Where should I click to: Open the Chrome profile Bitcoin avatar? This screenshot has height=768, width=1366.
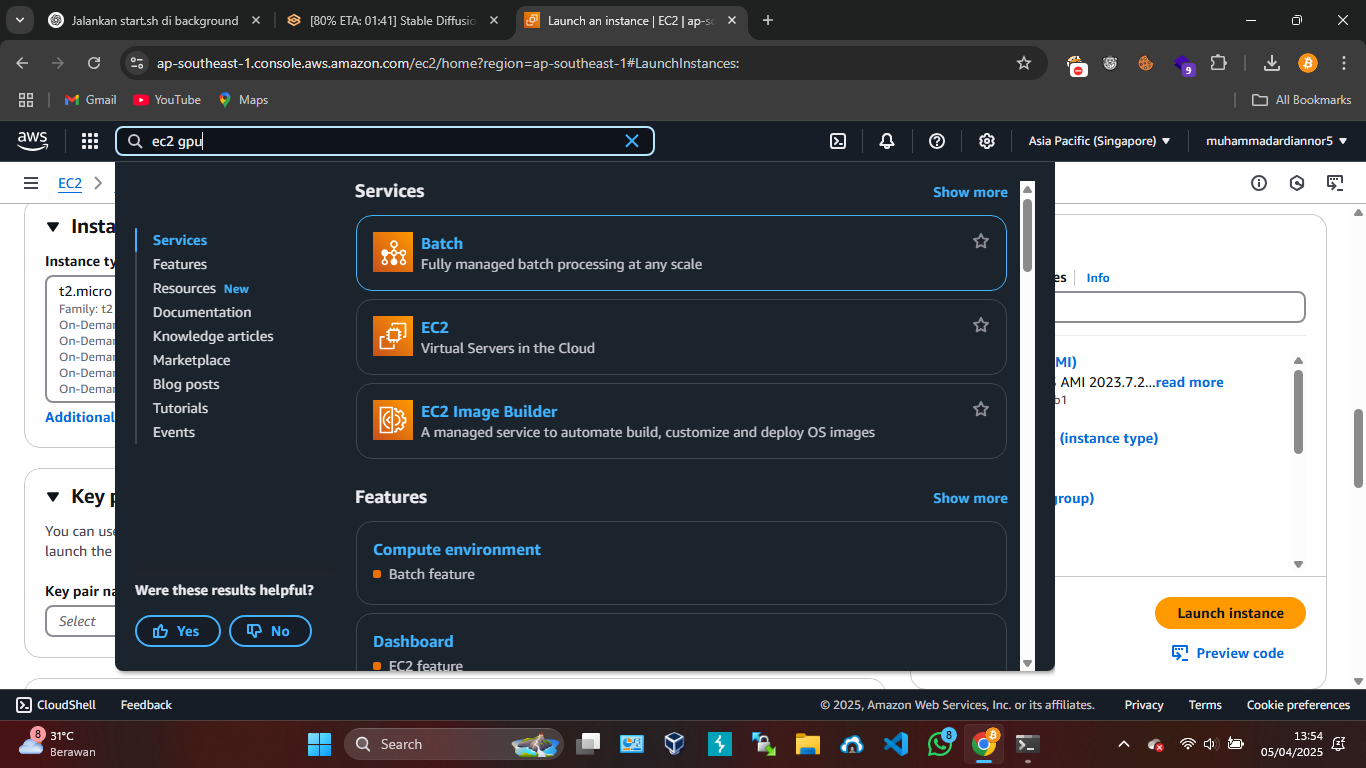(x=1308, y=63)
